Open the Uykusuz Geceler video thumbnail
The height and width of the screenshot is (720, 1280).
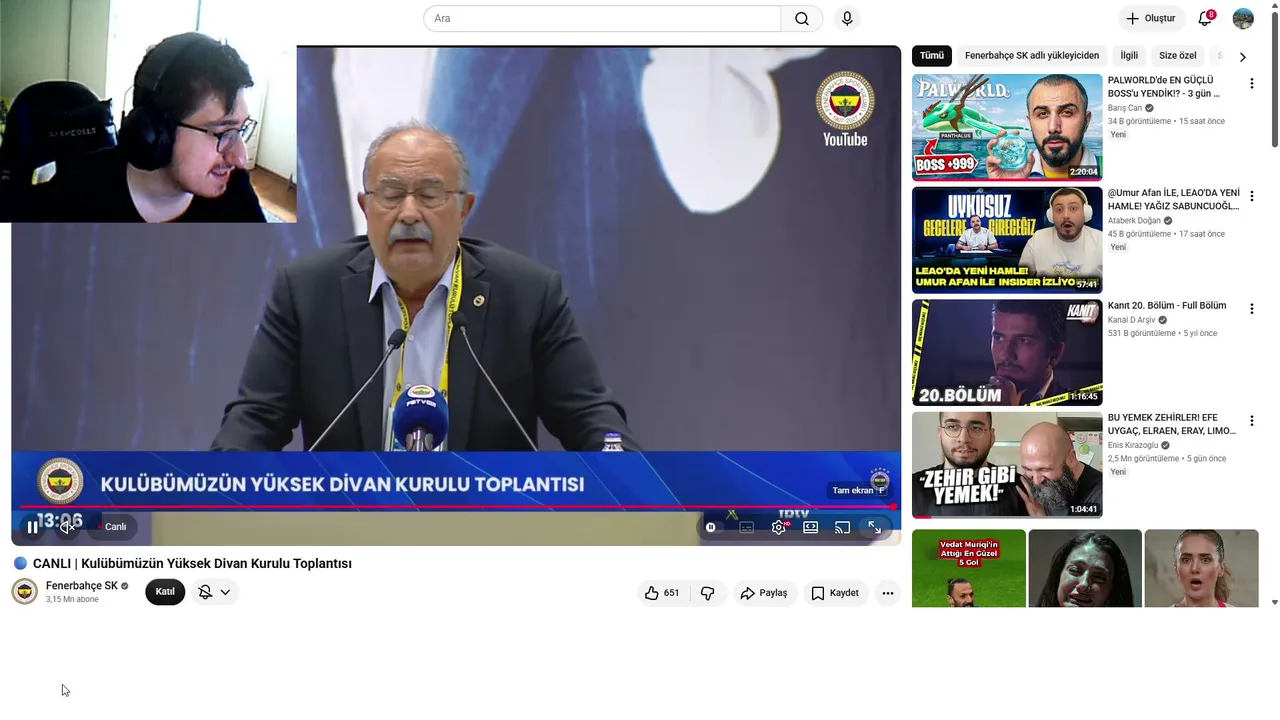[1007, 240]
